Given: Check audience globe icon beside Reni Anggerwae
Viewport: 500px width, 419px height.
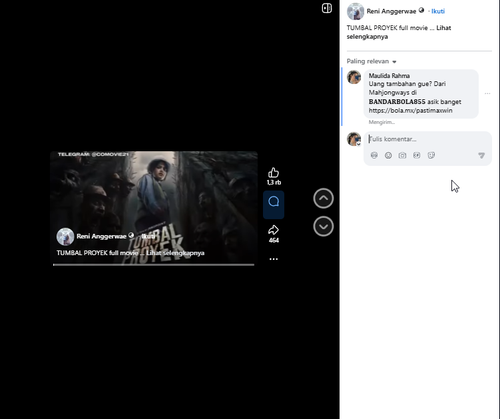Looking at the screenshot, I should 421,10.
